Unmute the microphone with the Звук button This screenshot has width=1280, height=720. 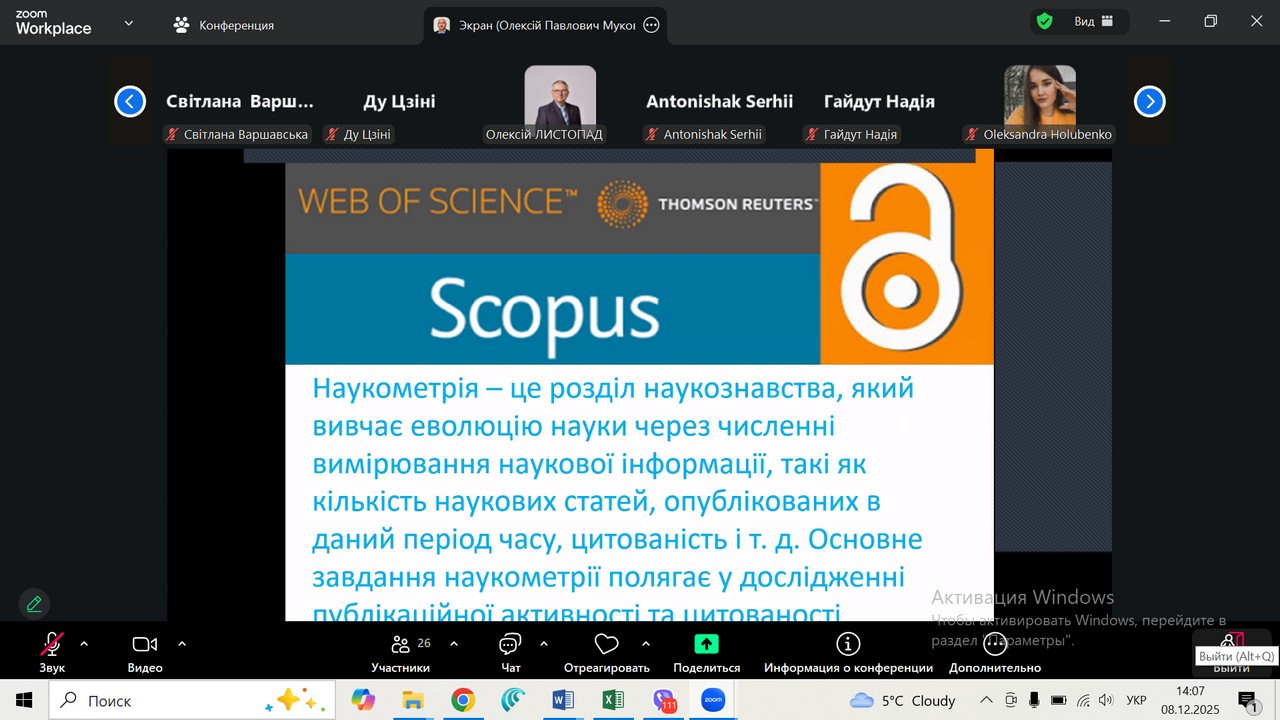click(x=52, y=652)
